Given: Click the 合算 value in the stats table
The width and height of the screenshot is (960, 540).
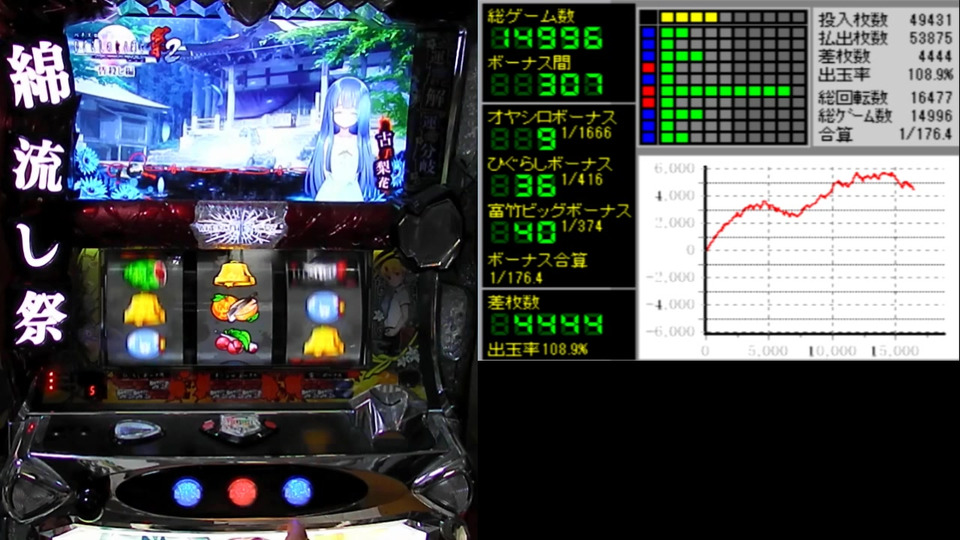Looking at the screenshot, I should pyautogui.click(x=925, y=134).
